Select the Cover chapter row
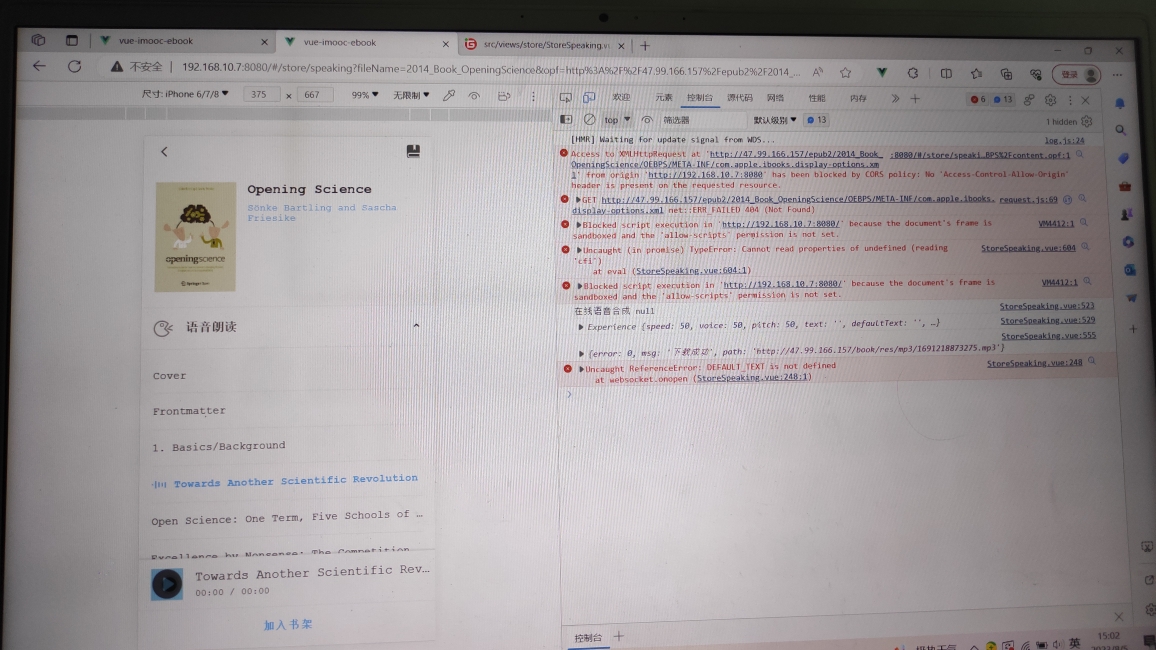 click(287, 375)
